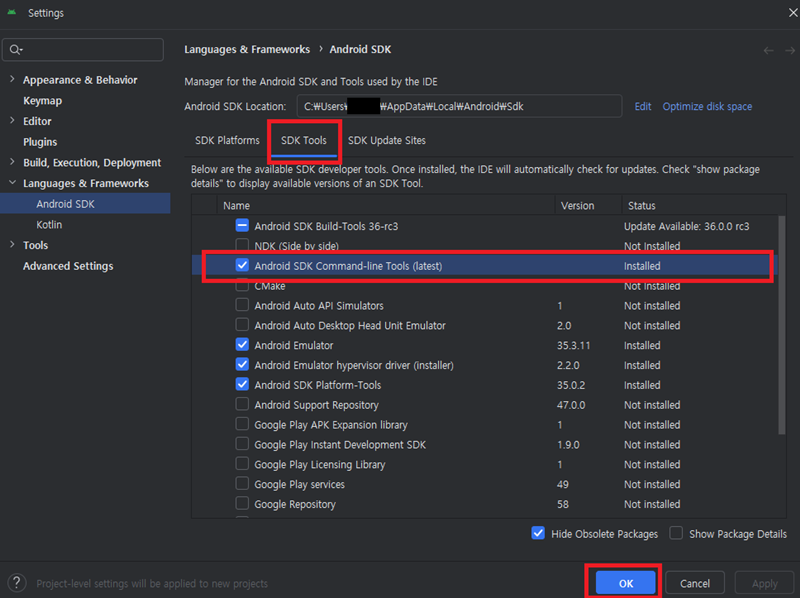Click version 49 of Google Play services

point(563,485)
